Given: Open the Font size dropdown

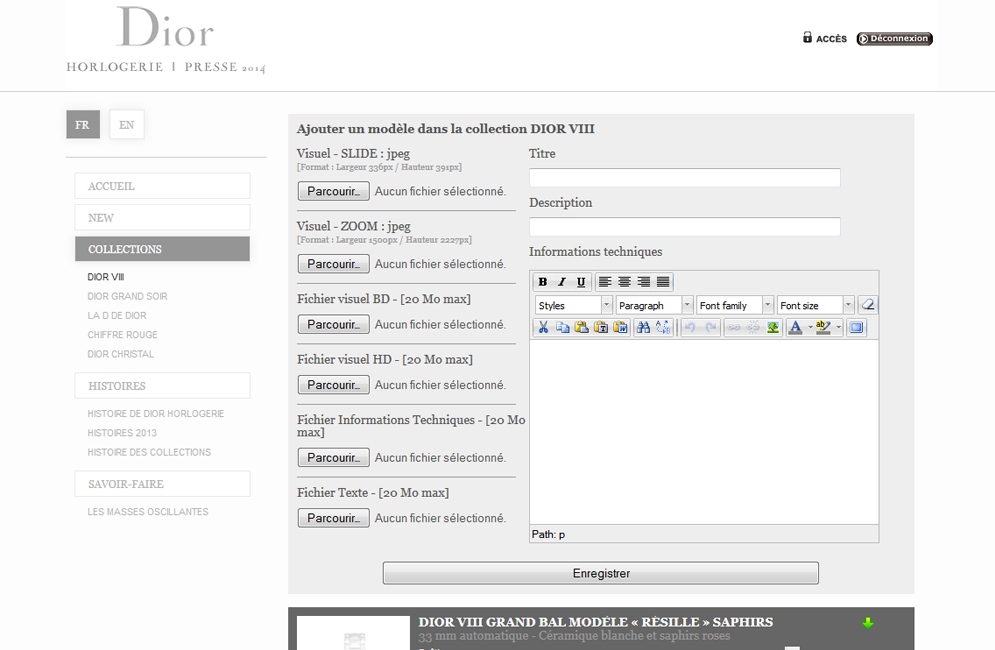Looking at the screenshot, I should (815, 305).
